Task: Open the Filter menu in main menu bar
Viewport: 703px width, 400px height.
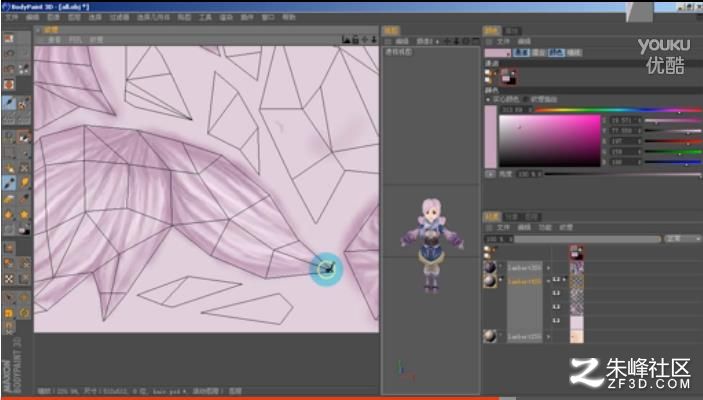Action: 119,17
